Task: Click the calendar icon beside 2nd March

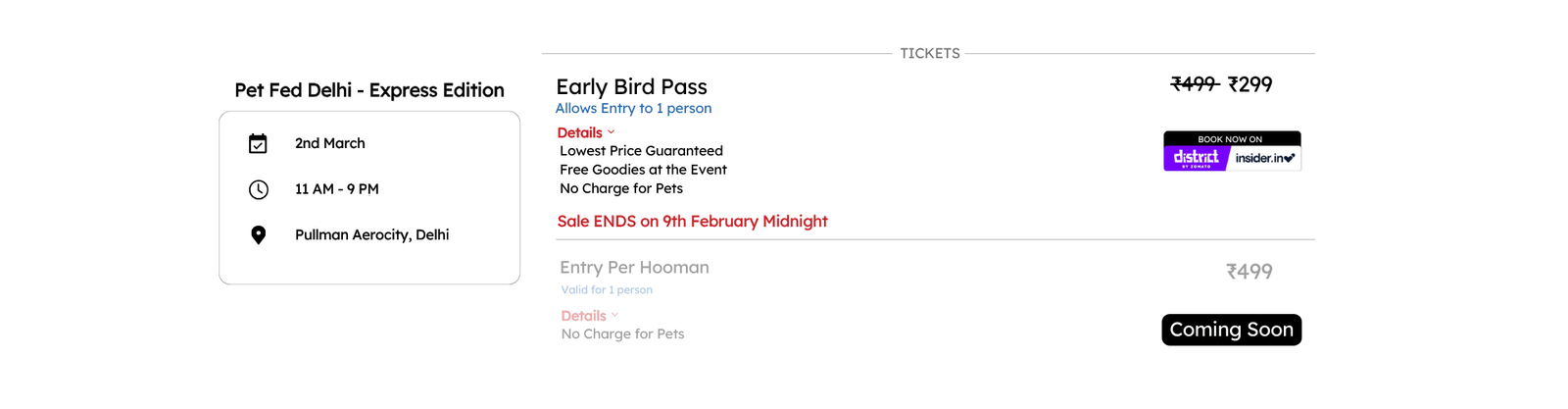Action: coord(258,144)
